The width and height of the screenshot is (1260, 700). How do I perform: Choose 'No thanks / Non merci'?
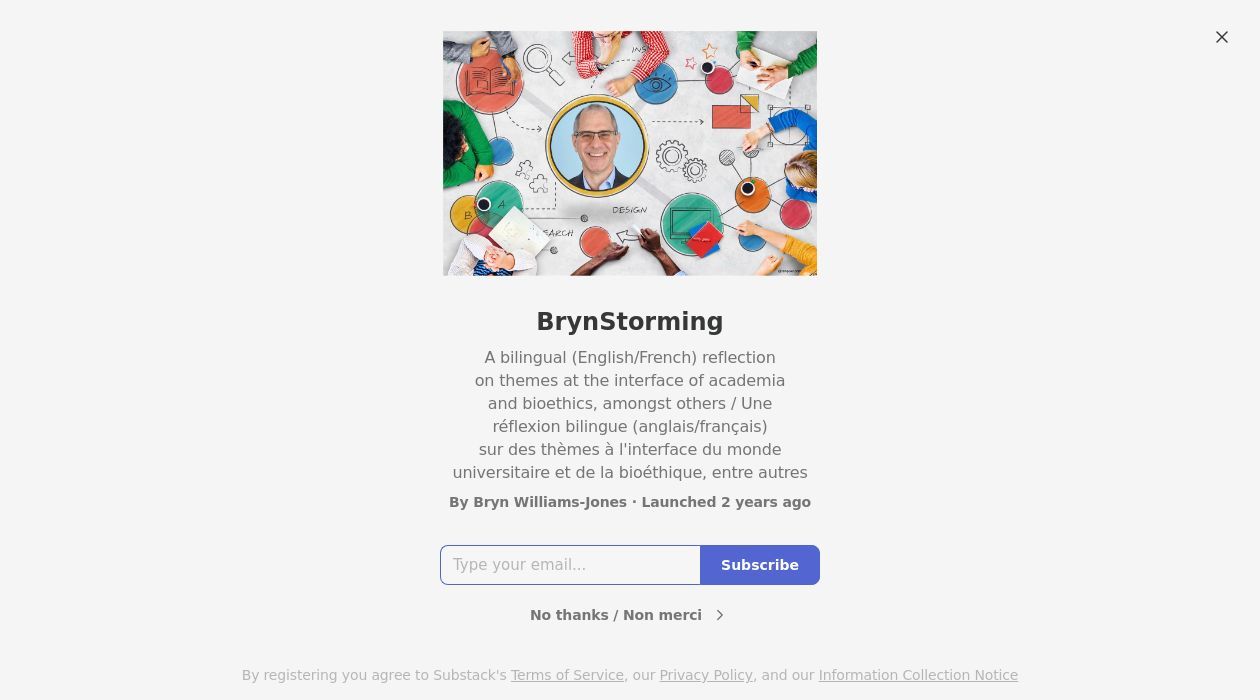click(616, 615)
